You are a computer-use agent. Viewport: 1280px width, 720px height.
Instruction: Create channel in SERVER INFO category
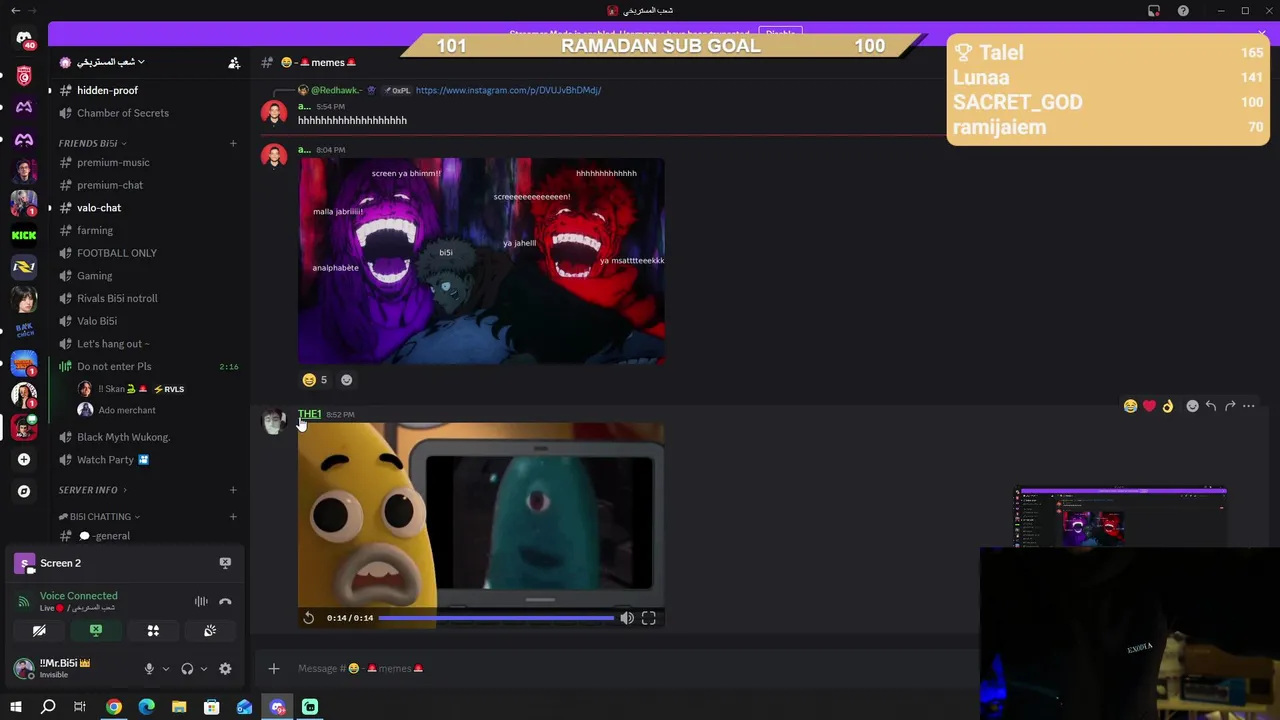point(233,490)
